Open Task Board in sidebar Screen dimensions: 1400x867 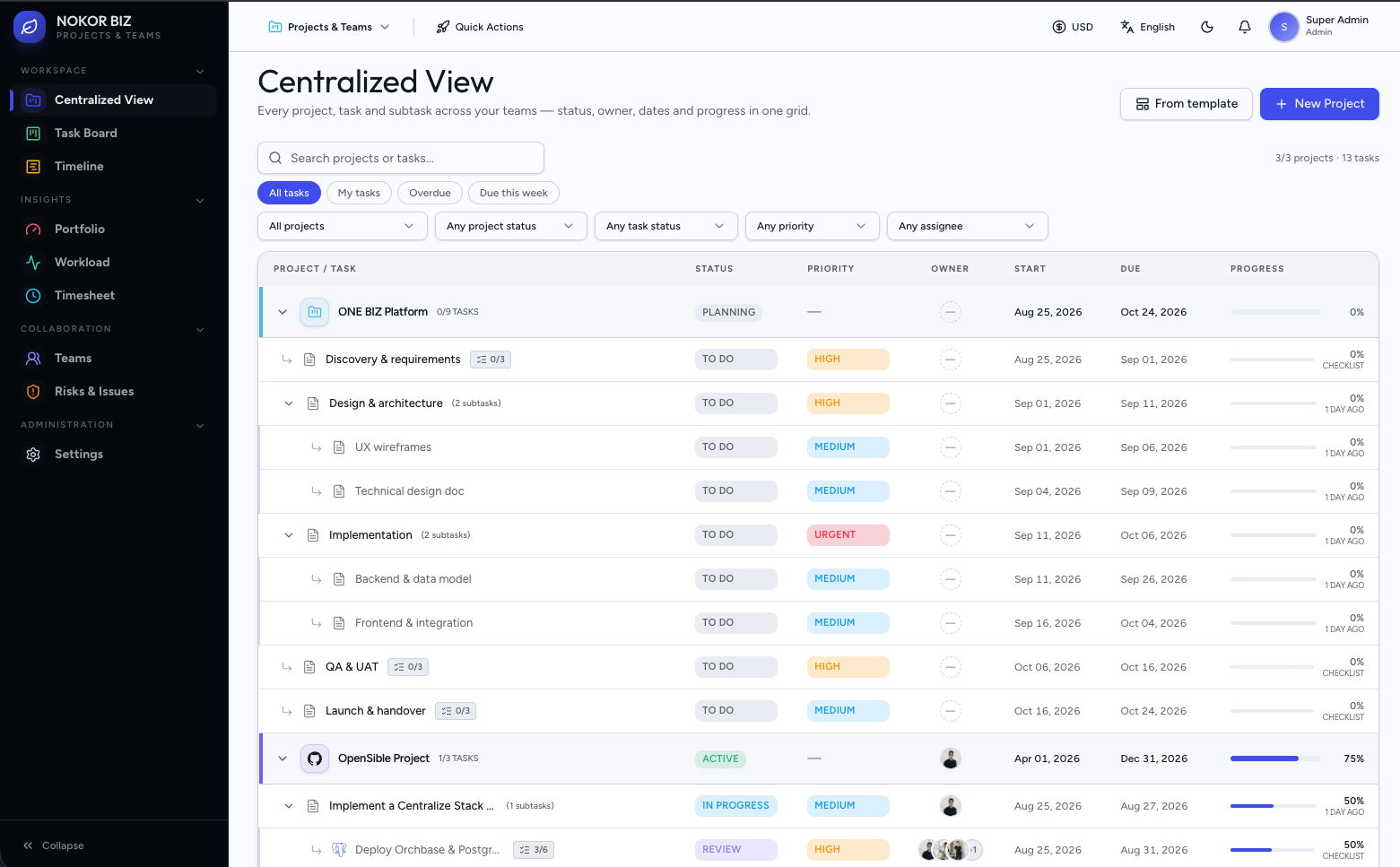pos(113,133)
